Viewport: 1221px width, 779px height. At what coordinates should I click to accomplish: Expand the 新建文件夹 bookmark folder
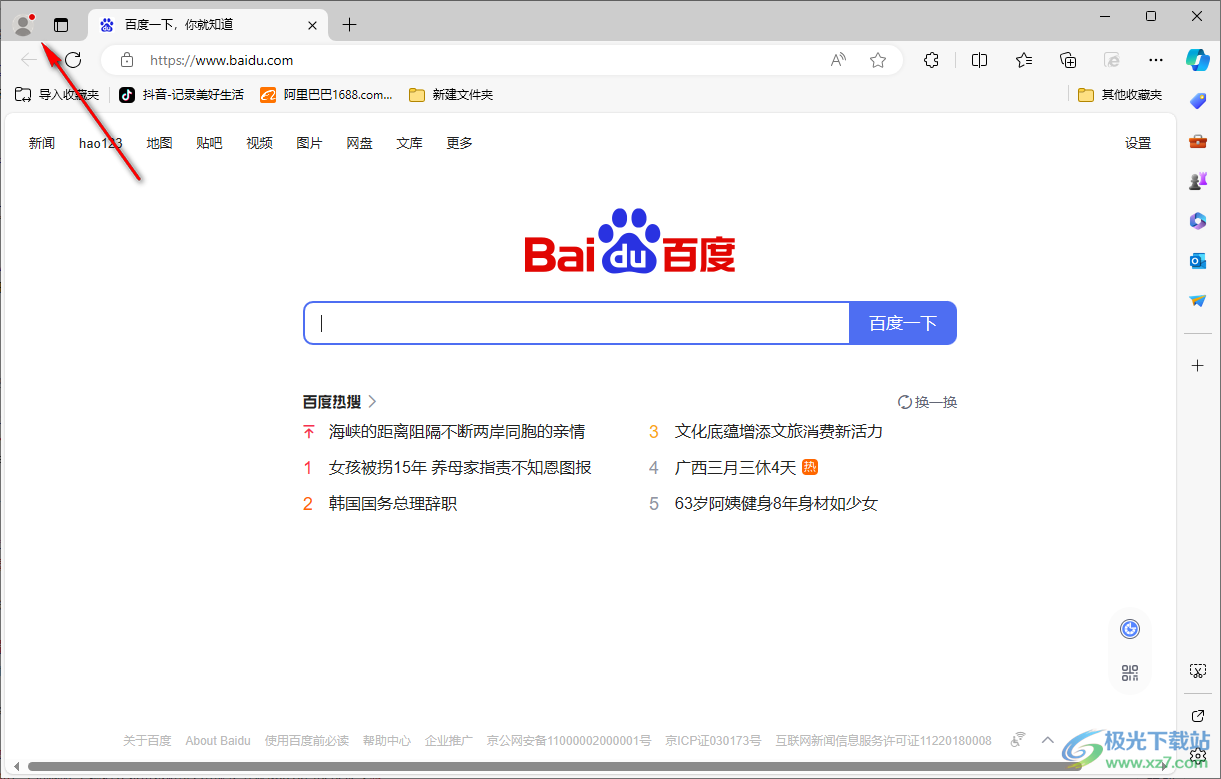point(451,95)
